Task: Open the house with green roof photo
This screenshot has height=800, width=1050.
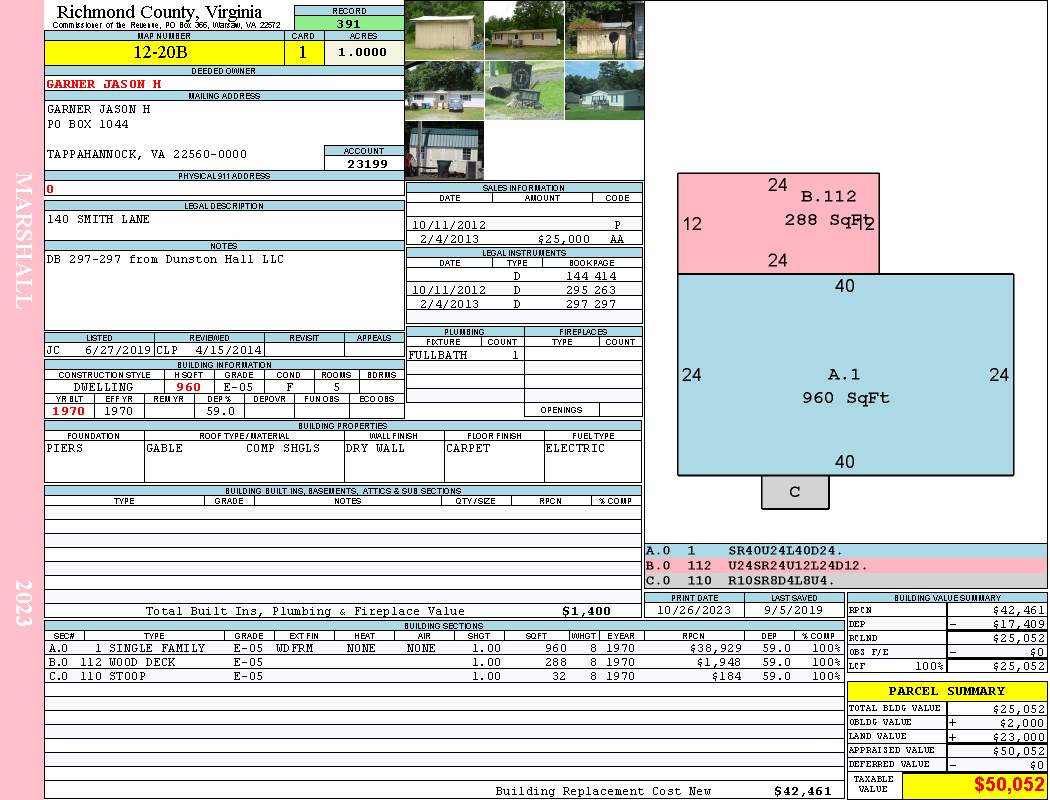Action: (605, 90)
